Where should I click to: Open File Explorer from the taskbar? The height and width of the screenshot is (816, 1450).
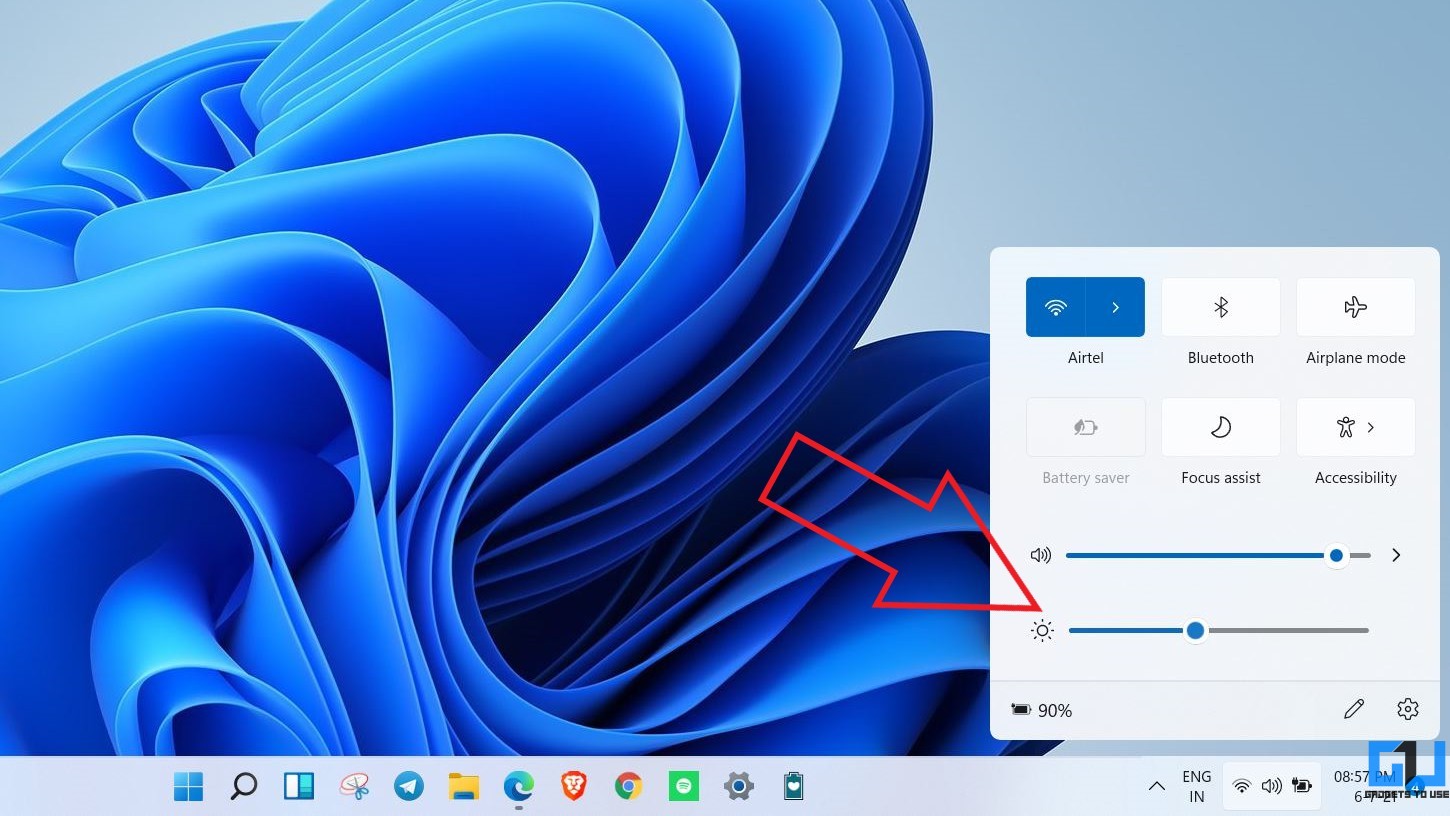click(464, 787)
